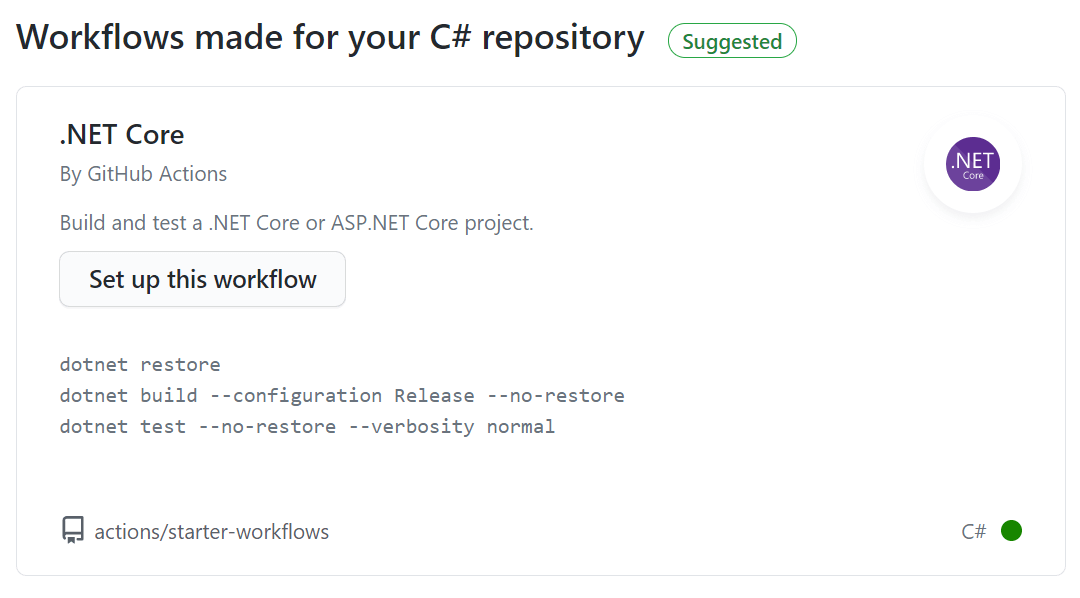Click the .NET Core logo in the card corner

[x=971, y=163]
